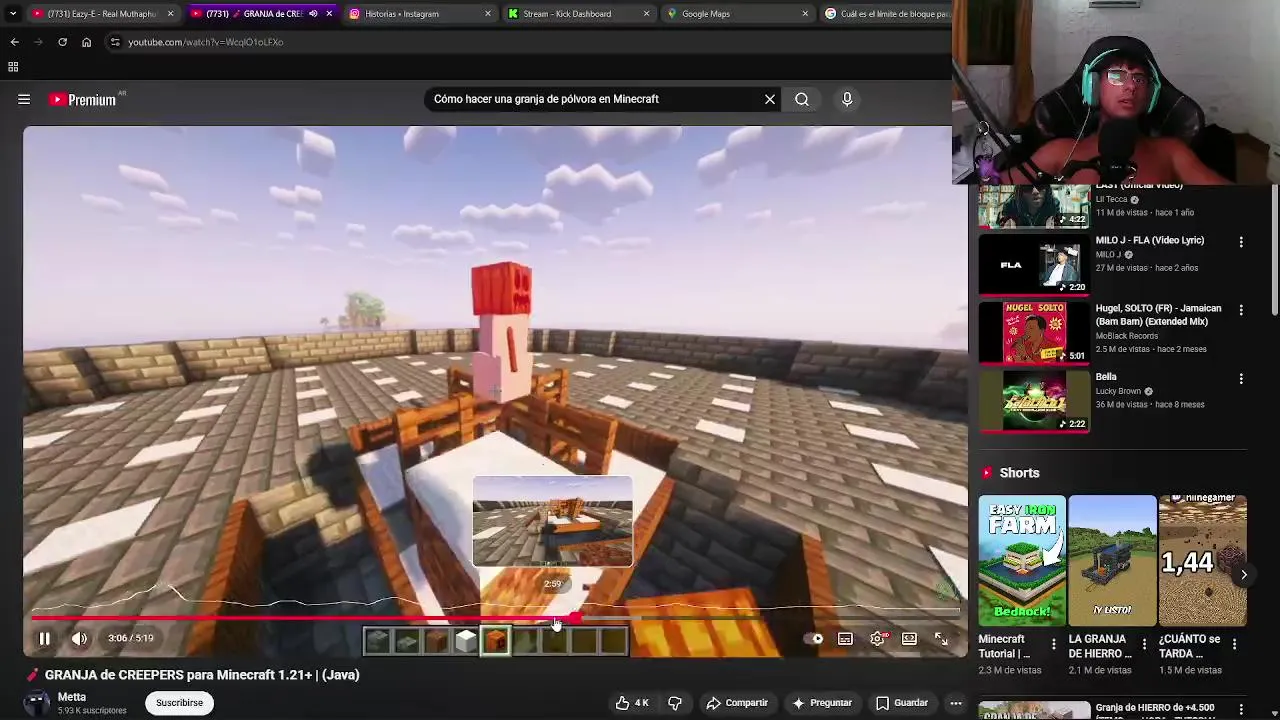Like the video, 4 K thumbs-up
This screenshot has height=720, width=1280.
(632, 703)
